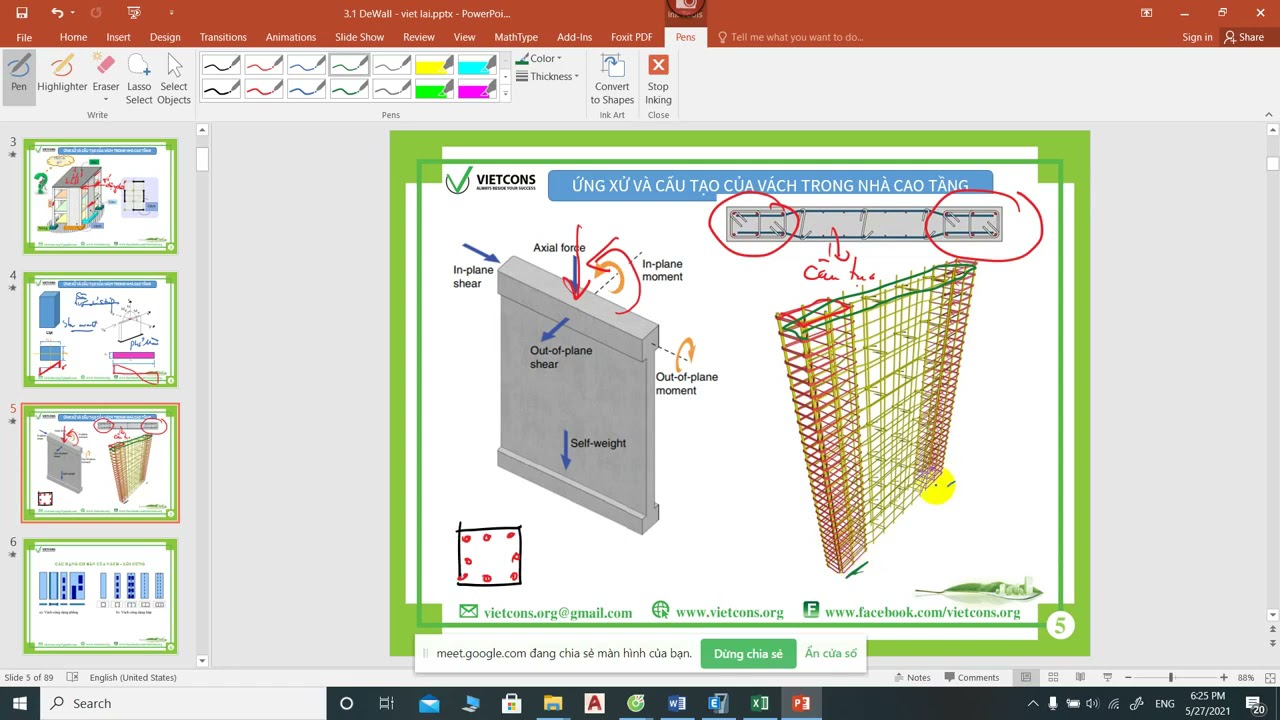Image resolution: width=1280 pixels, height=720 pixels.
Task: Click Tell me what you want to do
Action: (790, 37)
